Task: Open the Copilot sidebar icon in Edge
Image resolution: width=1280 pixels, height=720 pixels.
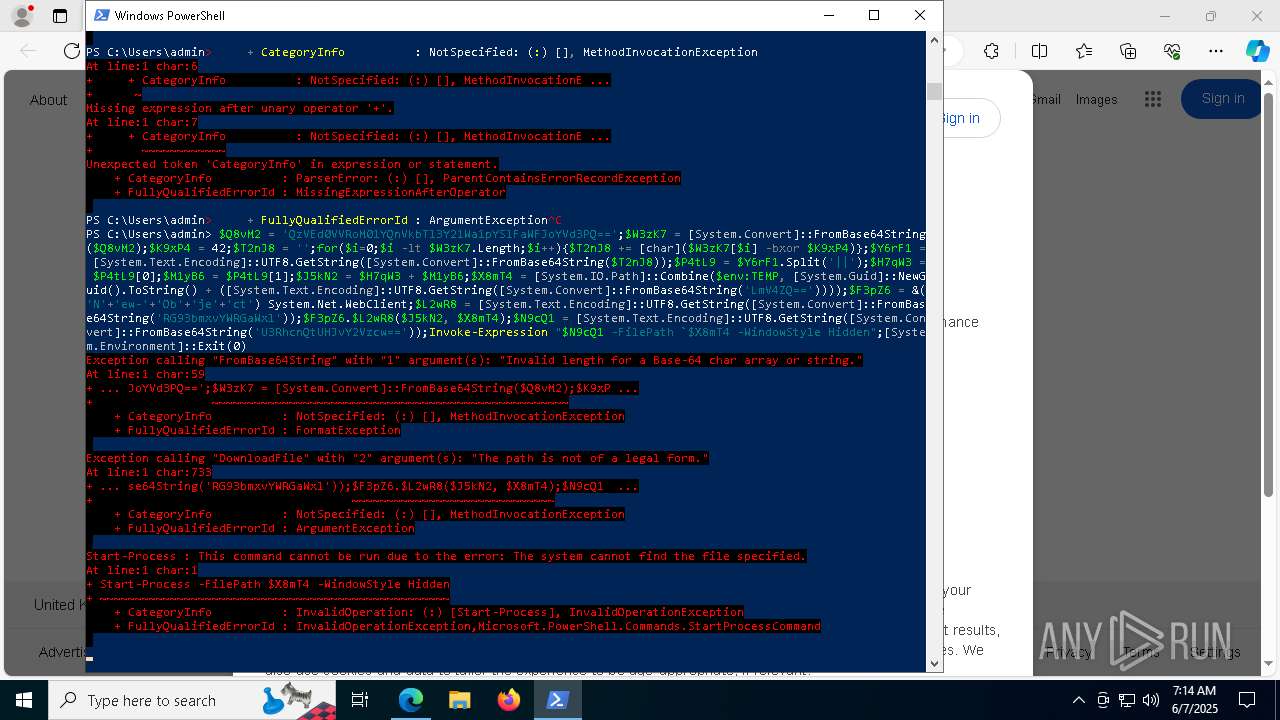Action: click(x=1257, y=51)
